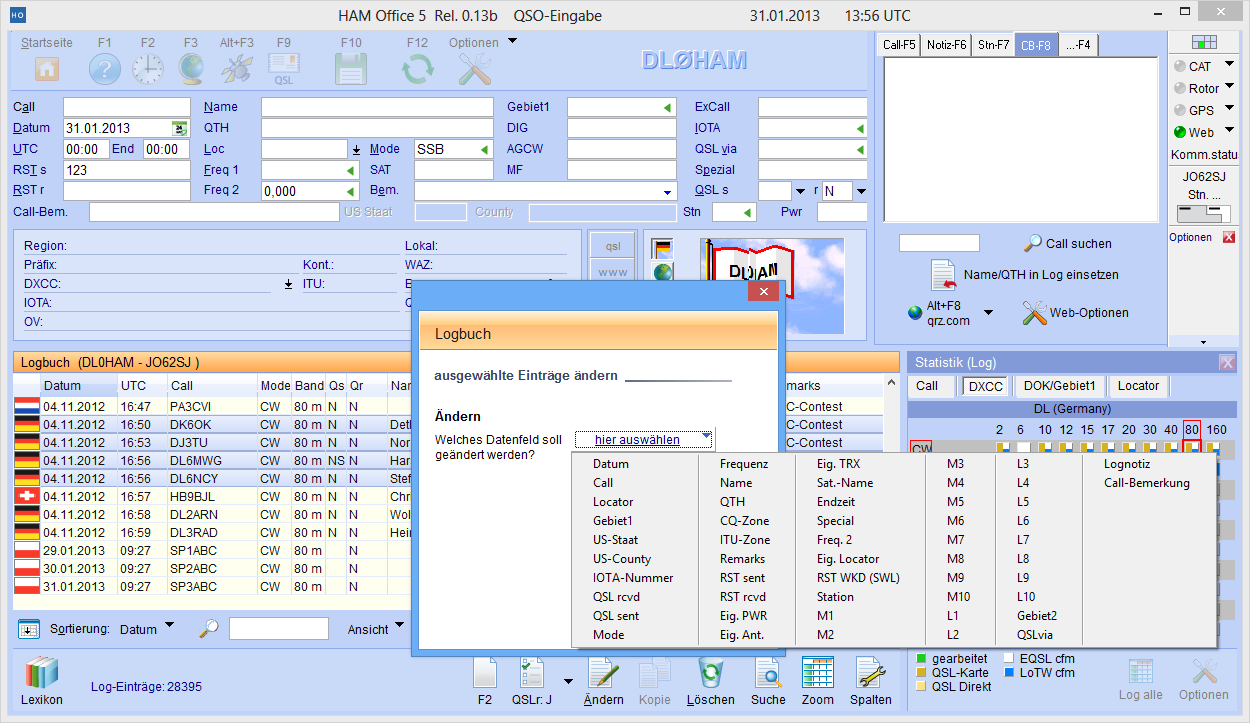Click the Löschen recycle bin icon
The height and width of the screenshot is (723, 1250).
pos(711,673)
